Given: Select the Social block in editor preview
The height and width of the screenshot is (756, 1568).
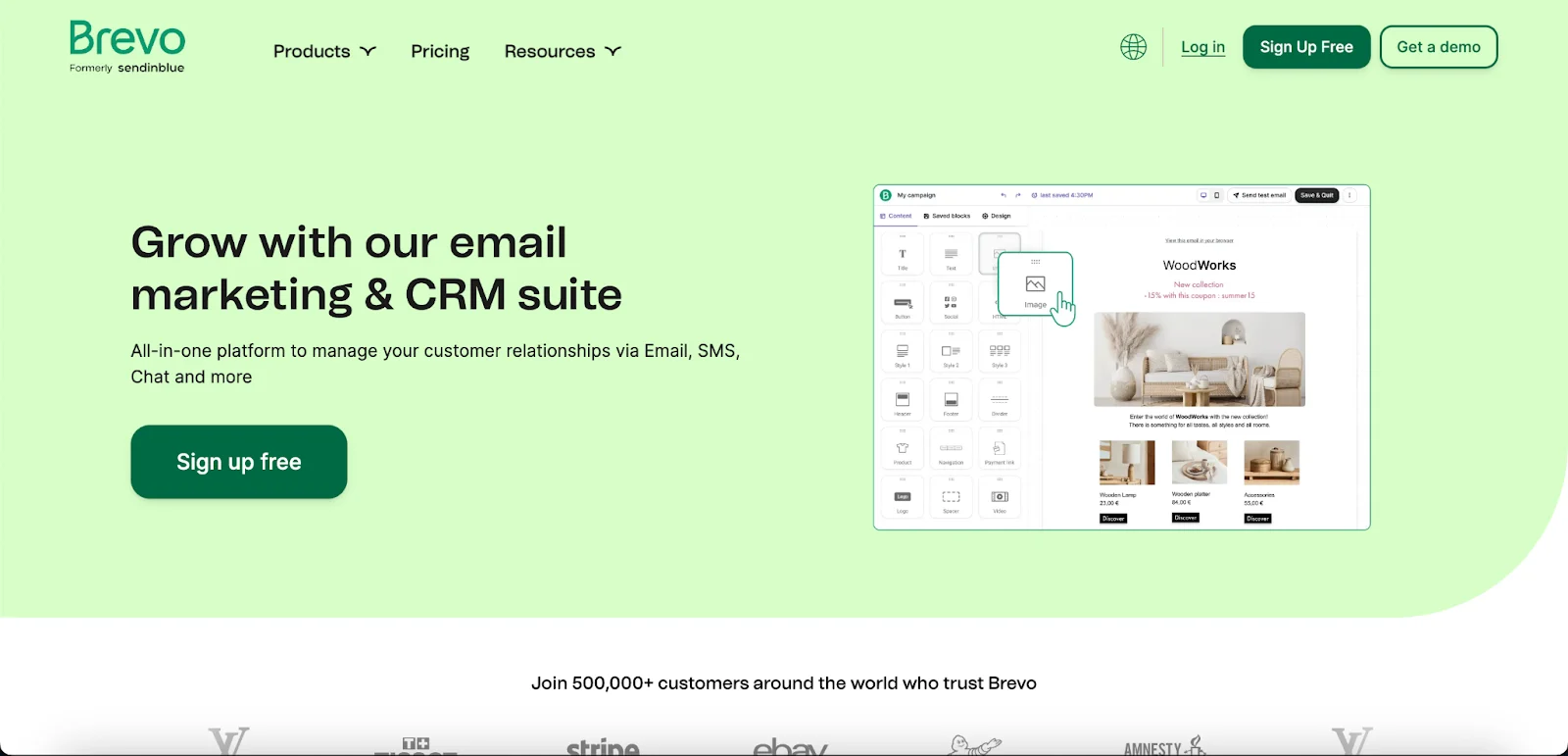Looking at the screenshot, I should pyautogui.click(x=951, y=303).
